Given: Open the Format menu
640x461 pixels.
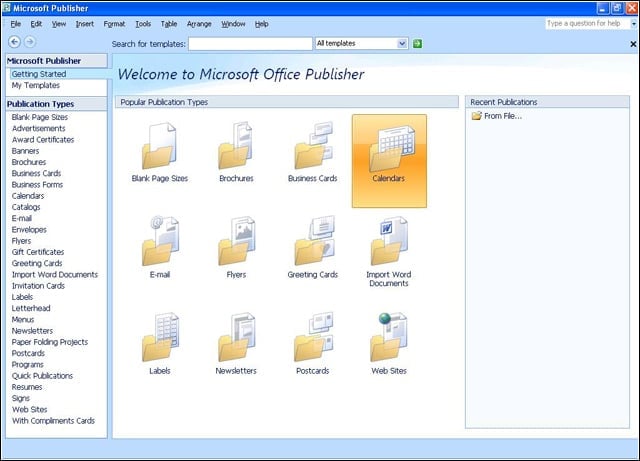Looking at the screenshot, I should coord(114,24).
